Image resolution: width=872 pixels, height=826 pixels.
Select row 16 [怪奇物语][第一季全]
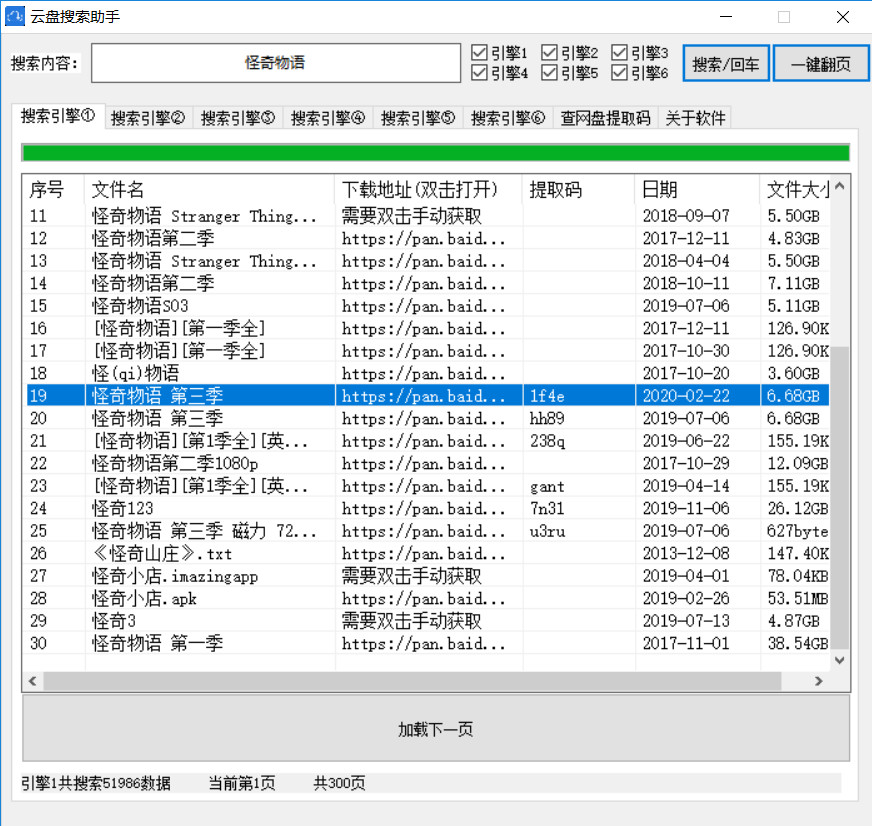click(x=428, y=329)
